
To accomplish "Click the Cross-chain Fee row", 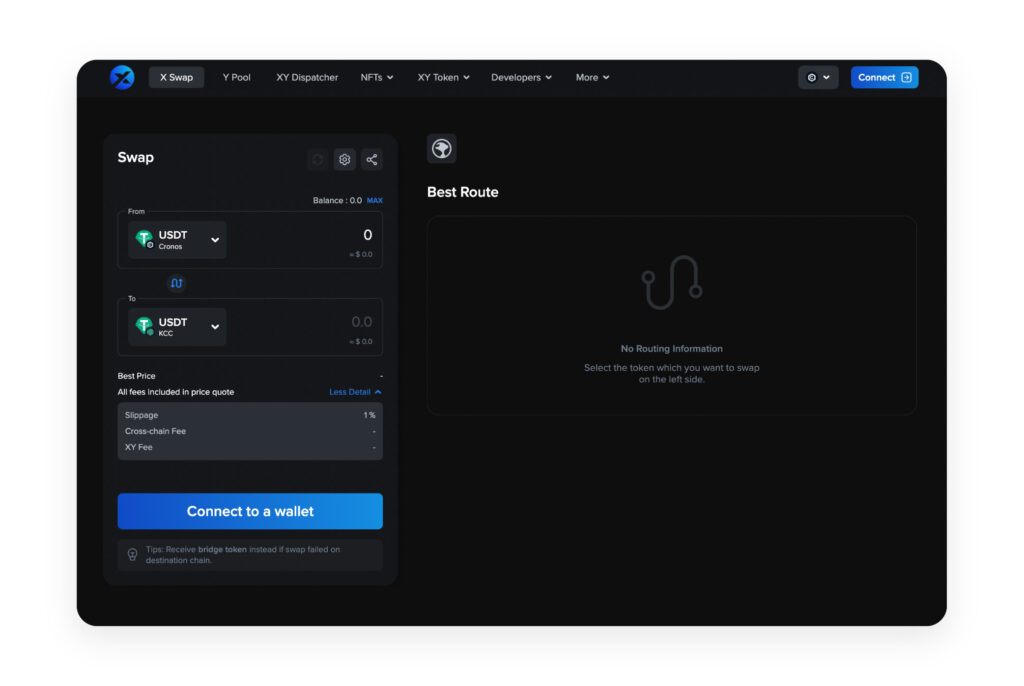I will click(250, 431).
